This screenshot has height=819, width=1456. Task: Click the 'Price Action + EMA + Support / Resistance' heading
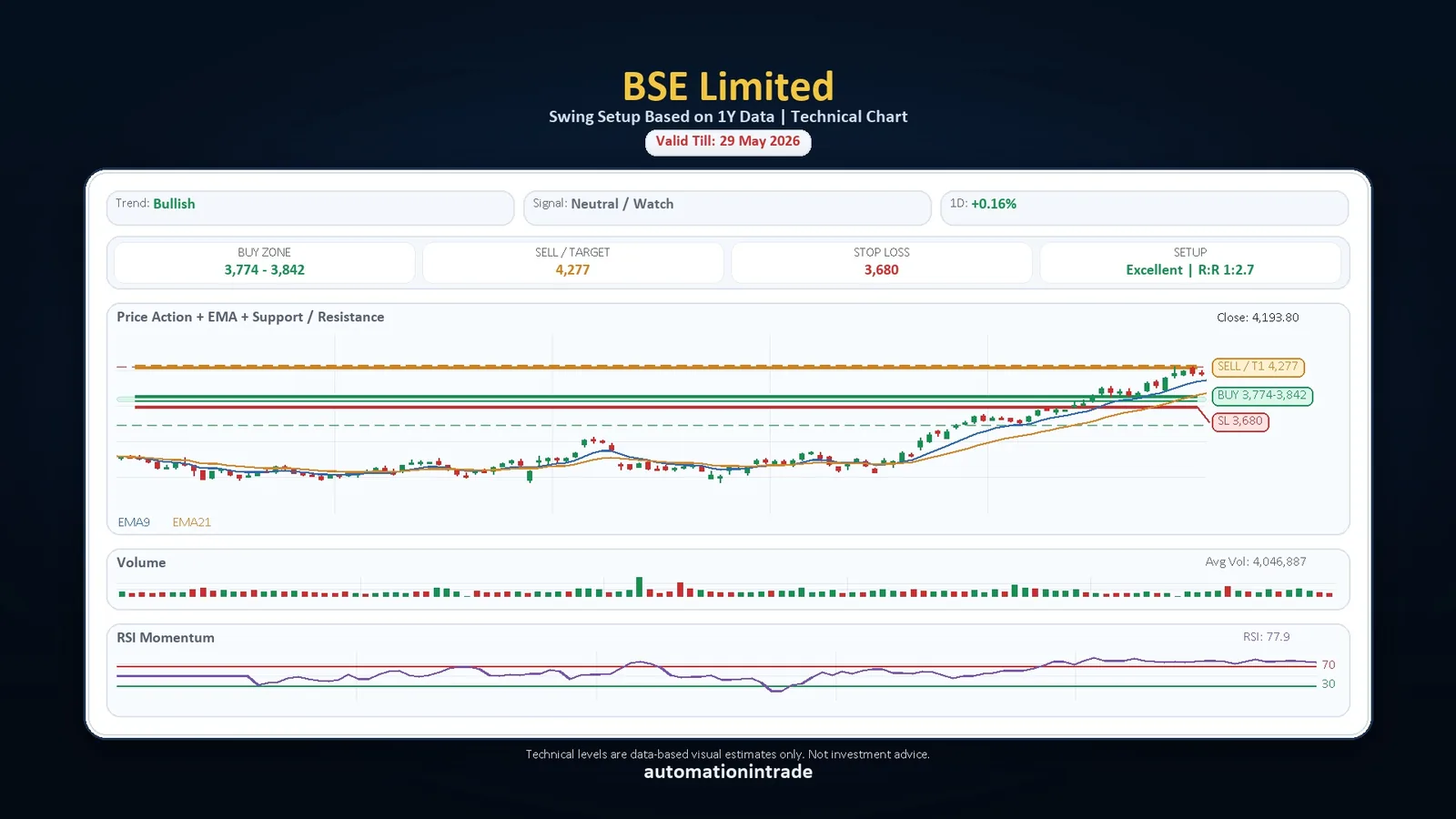[250, 317]
